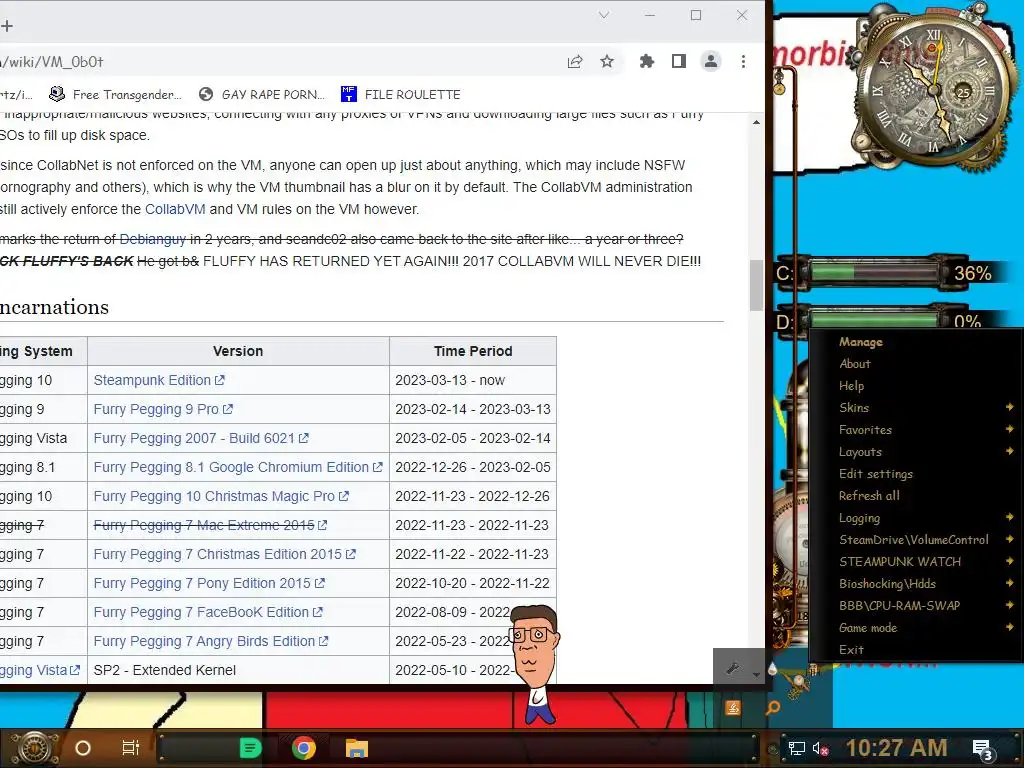Image resolution: width=1024 pixels, height=768 pixels.
Task: Click the Time Period column header
Action: point(473,351)
